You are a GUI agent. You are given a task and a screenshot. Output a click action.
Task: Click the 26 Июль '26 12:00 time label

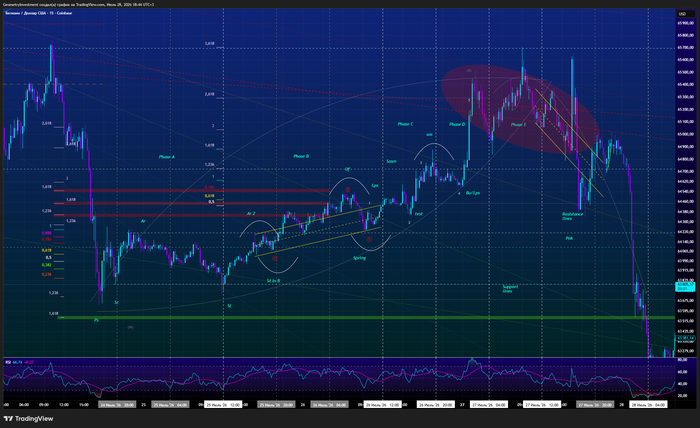click(x=382, y=405)
